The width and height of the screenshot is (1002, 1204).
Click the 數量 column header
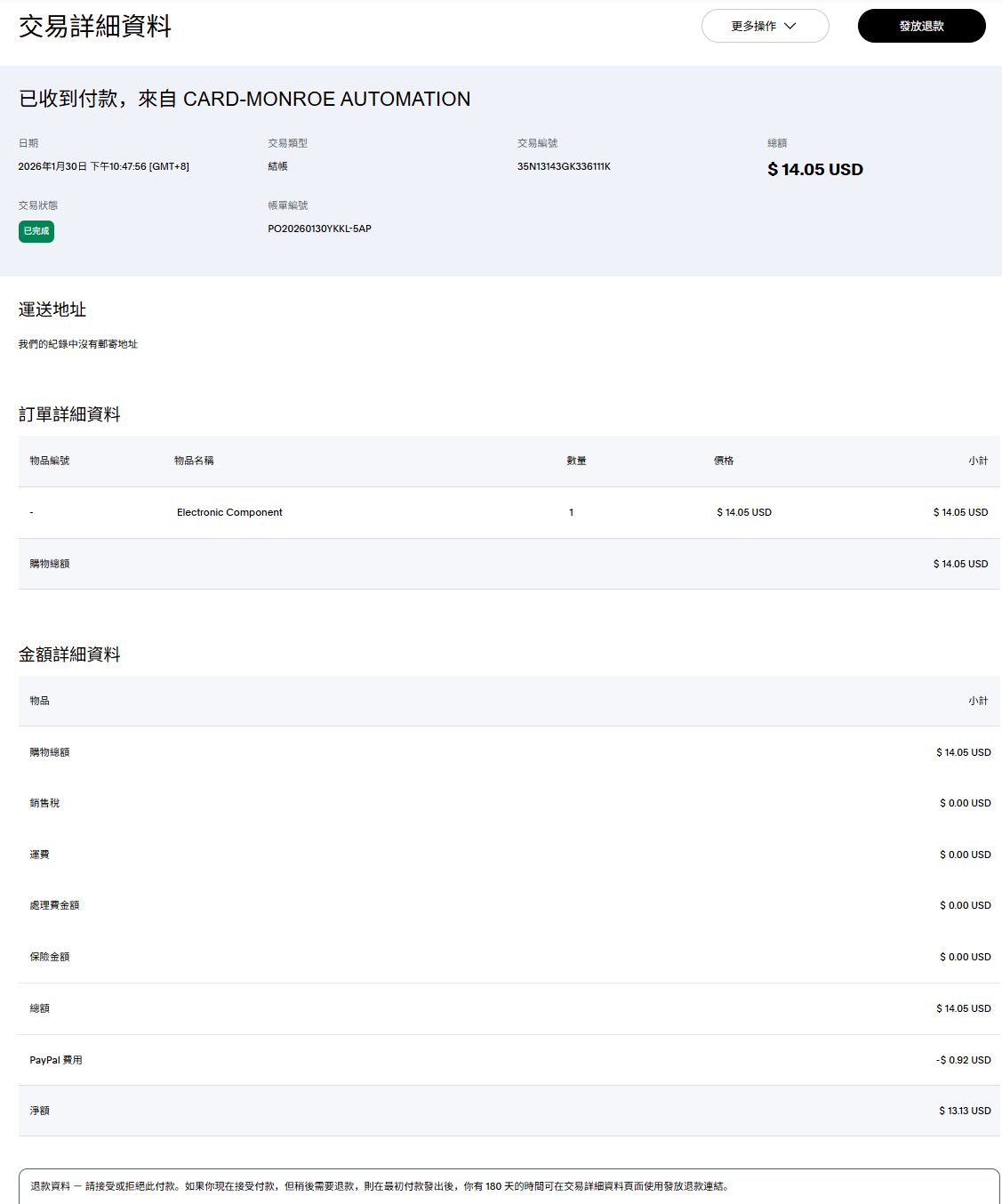pos(576,461)
